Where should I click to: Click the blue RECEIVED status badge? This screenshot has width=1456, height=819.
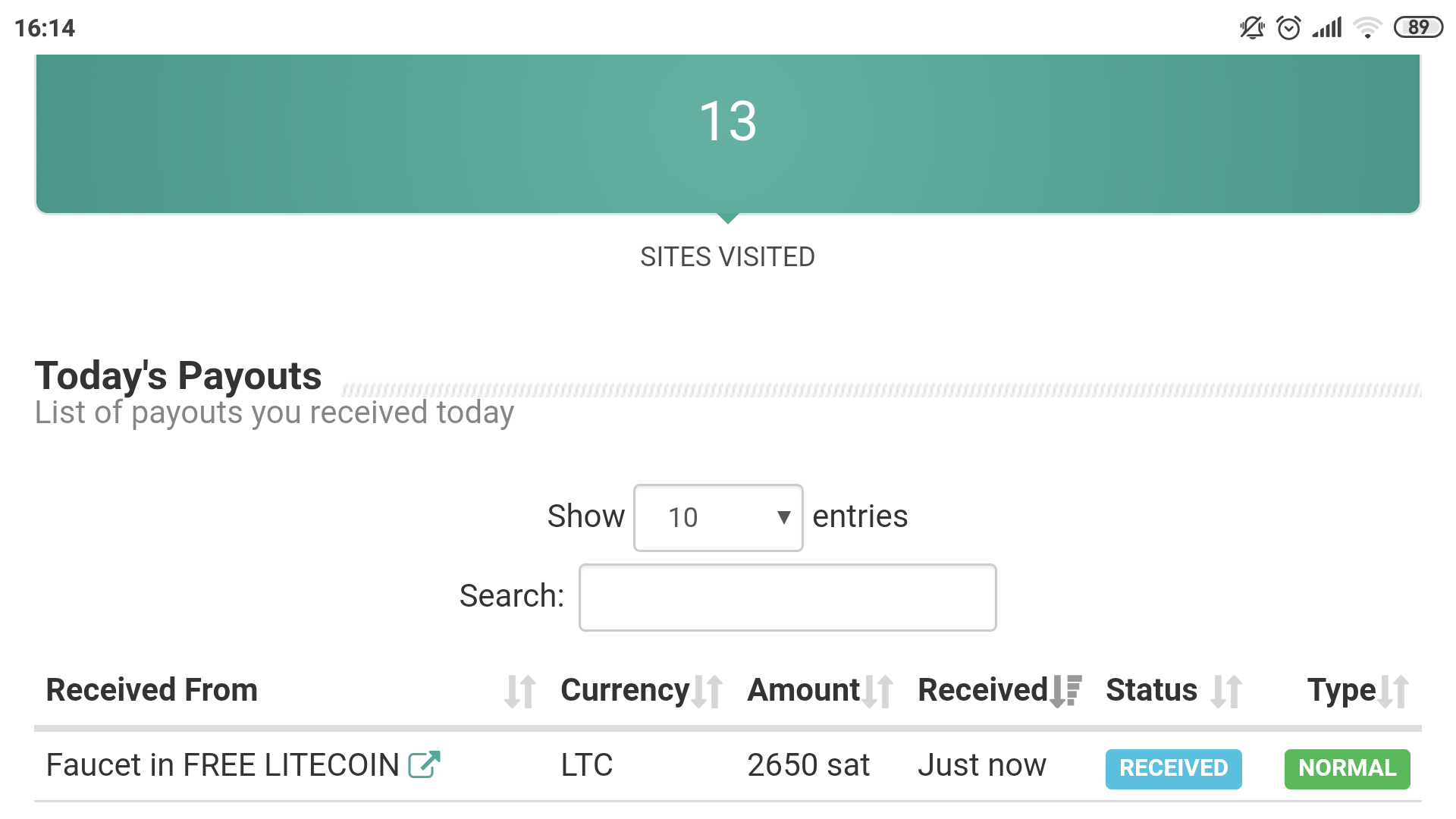click(x=1173, y=769)
